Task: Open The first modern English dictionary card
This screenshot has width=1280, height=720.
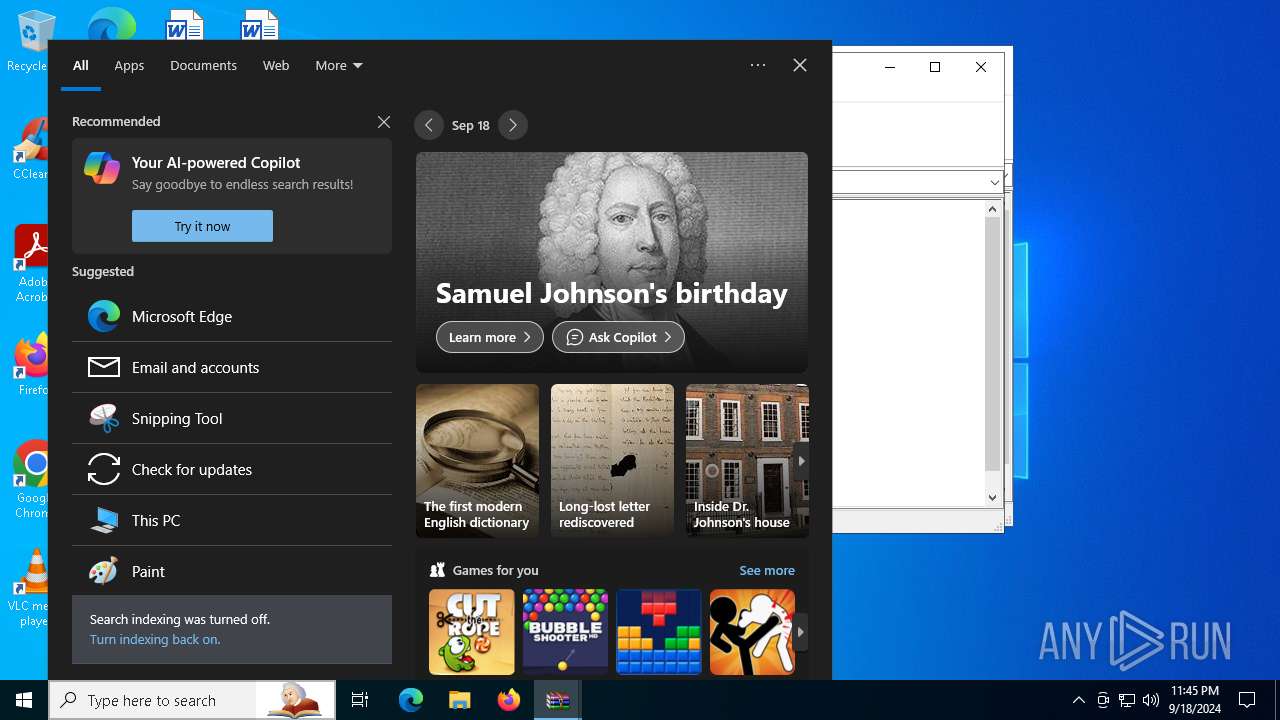Action: (x=477, y=461)
